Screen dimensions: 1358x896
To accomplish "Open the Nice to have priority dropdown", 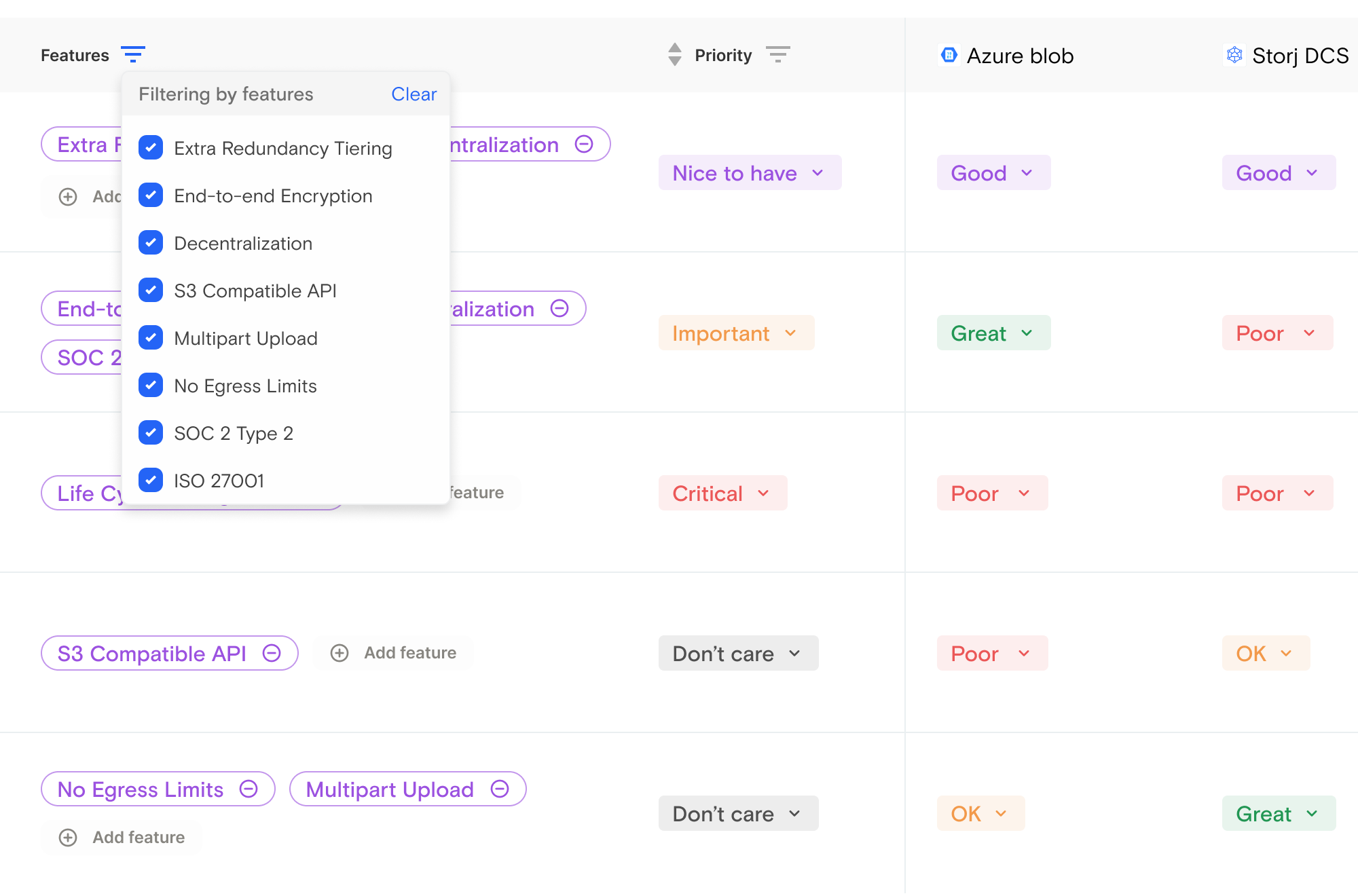I will point(749,173).
